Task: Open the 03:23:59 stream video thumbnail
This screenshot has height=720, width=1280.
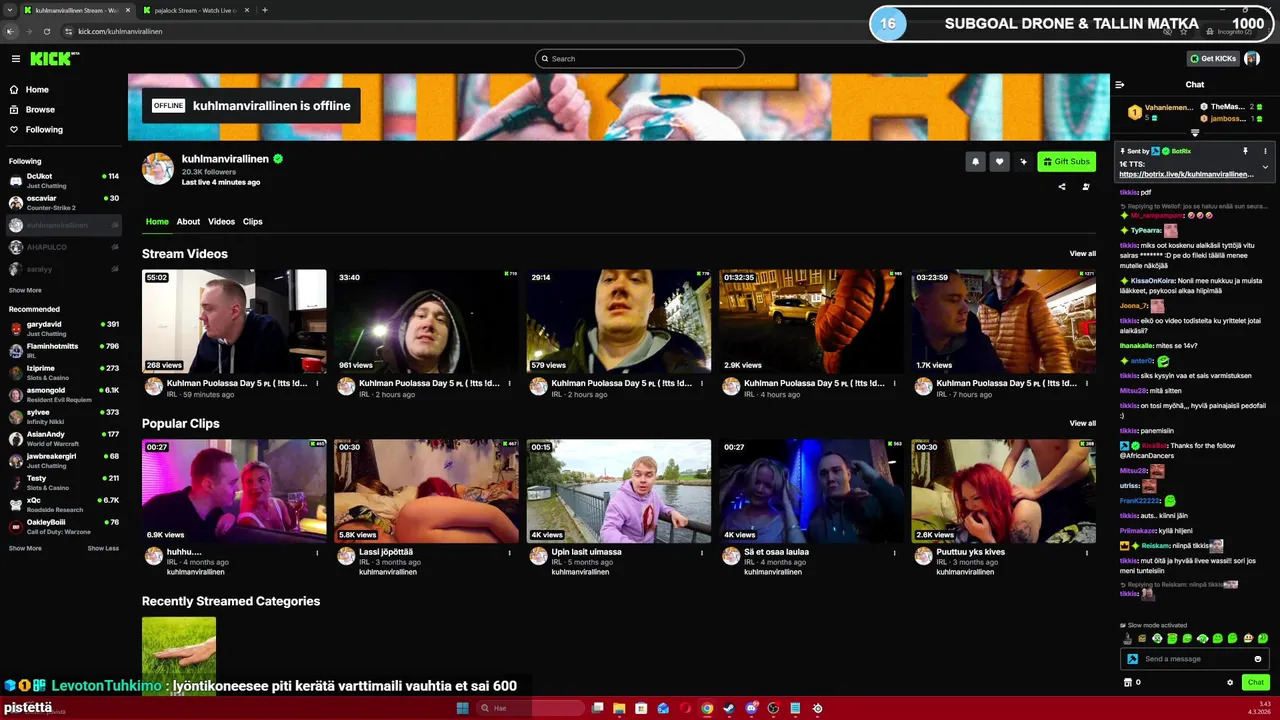Action: (x=1003, y=321)
